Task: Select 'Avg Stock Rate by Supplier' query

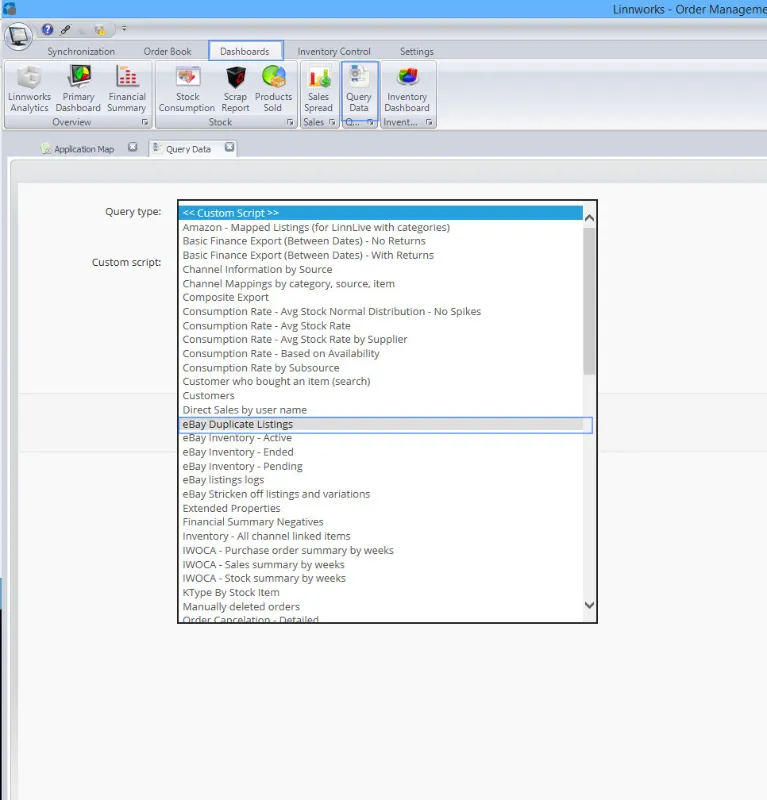Action: tap(381, 339)
